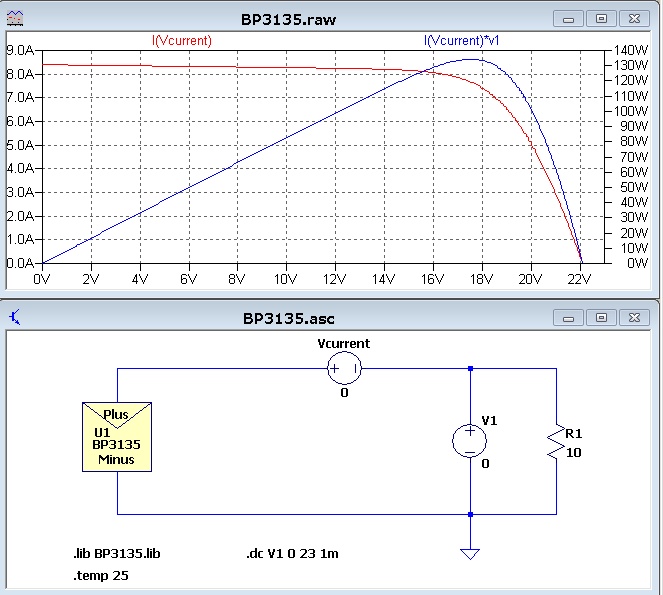Click the .dc V1 0 23 1m directive

292,554
